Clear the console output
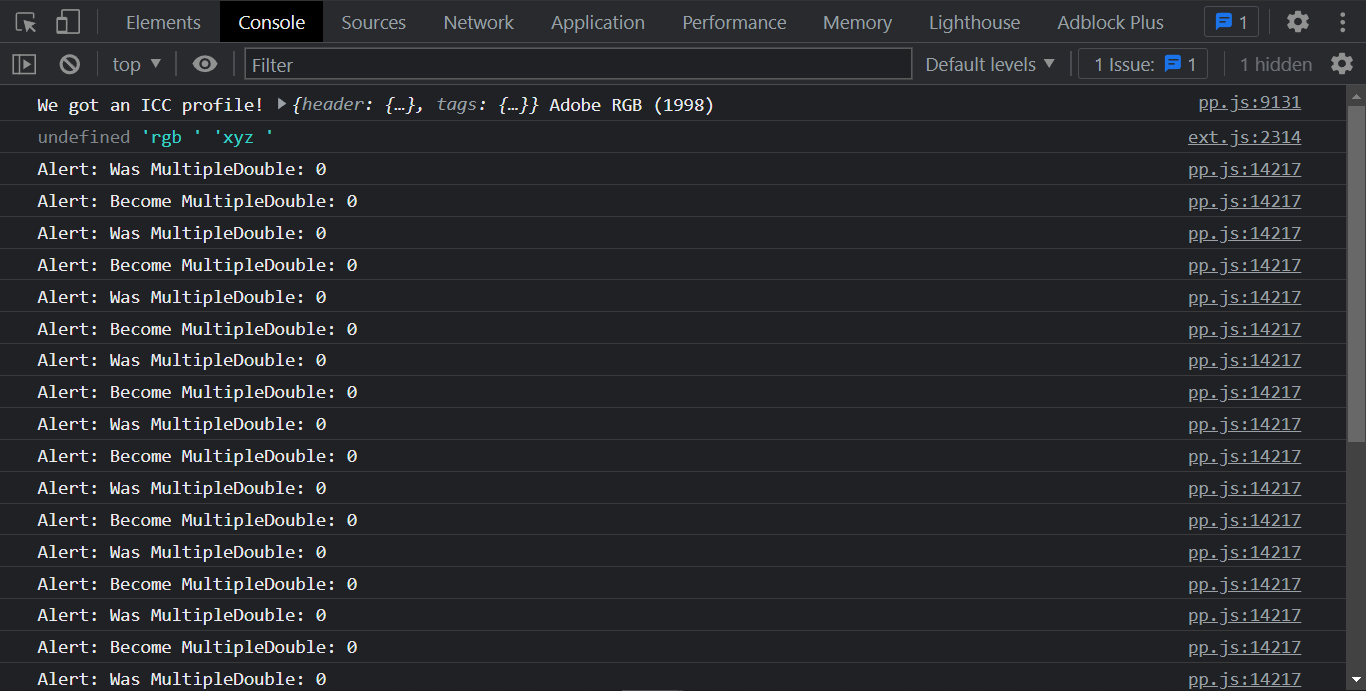 (x=68, y=63)
